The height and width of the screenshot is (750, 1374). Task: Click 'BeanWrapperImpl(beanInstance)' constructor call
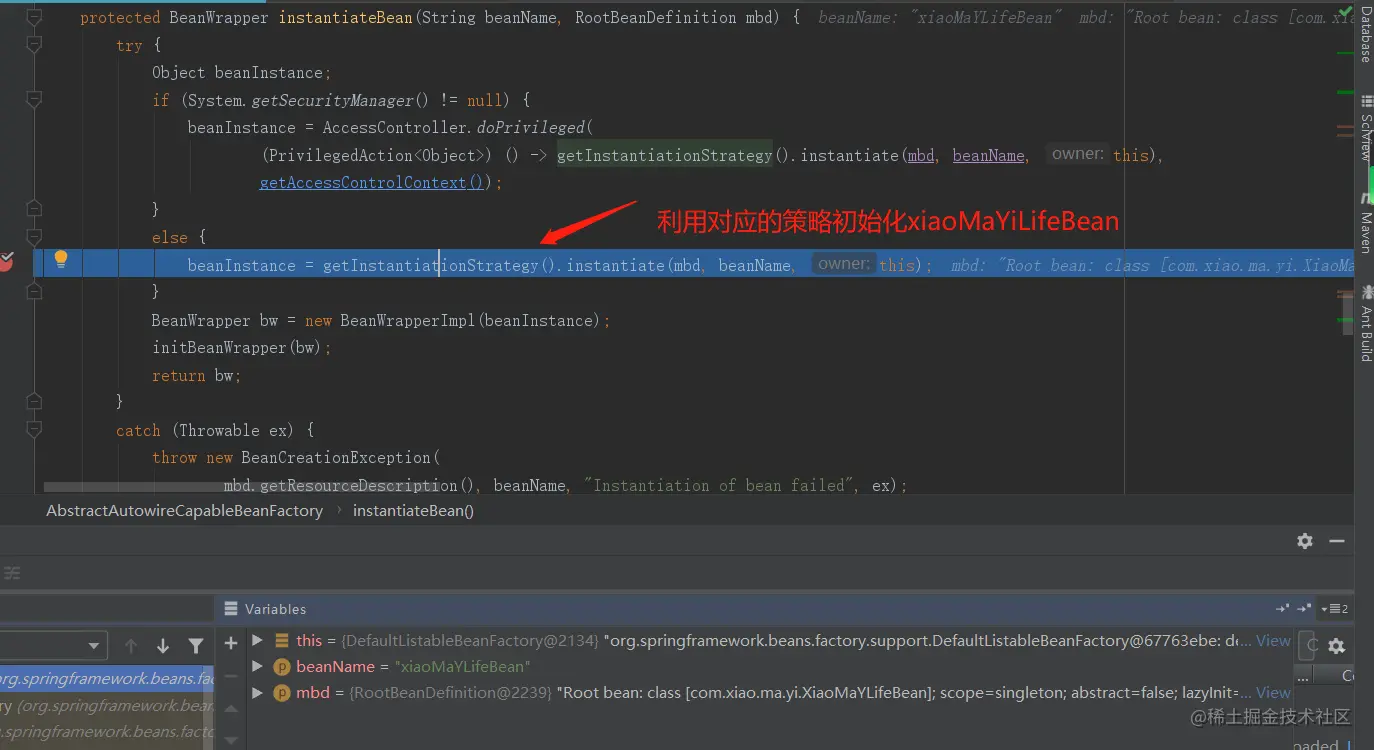tap(470, 320)
